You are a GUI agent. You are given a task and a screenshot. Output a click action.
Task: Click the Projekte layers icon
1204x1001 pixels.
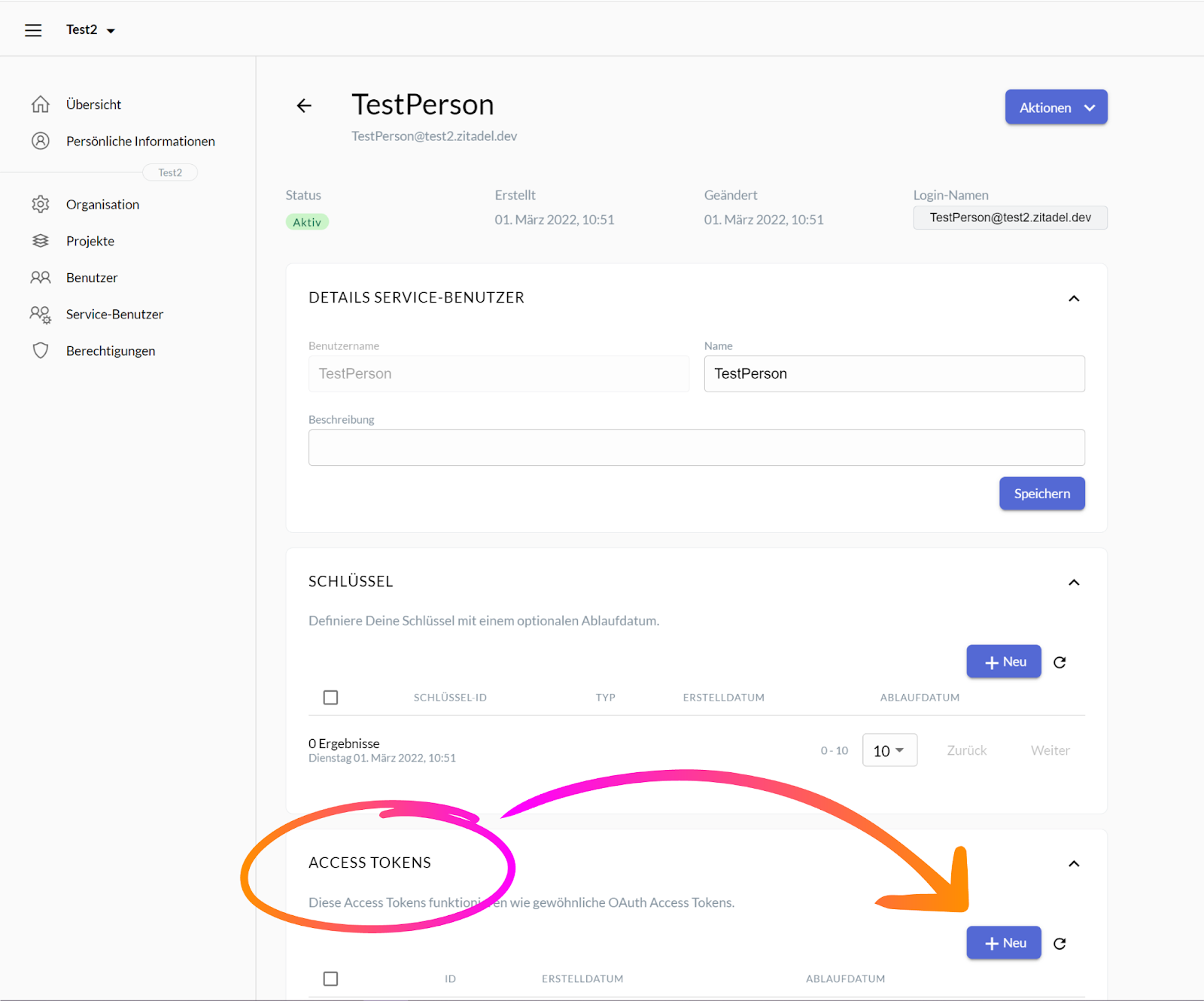click(x=41, y=241)
